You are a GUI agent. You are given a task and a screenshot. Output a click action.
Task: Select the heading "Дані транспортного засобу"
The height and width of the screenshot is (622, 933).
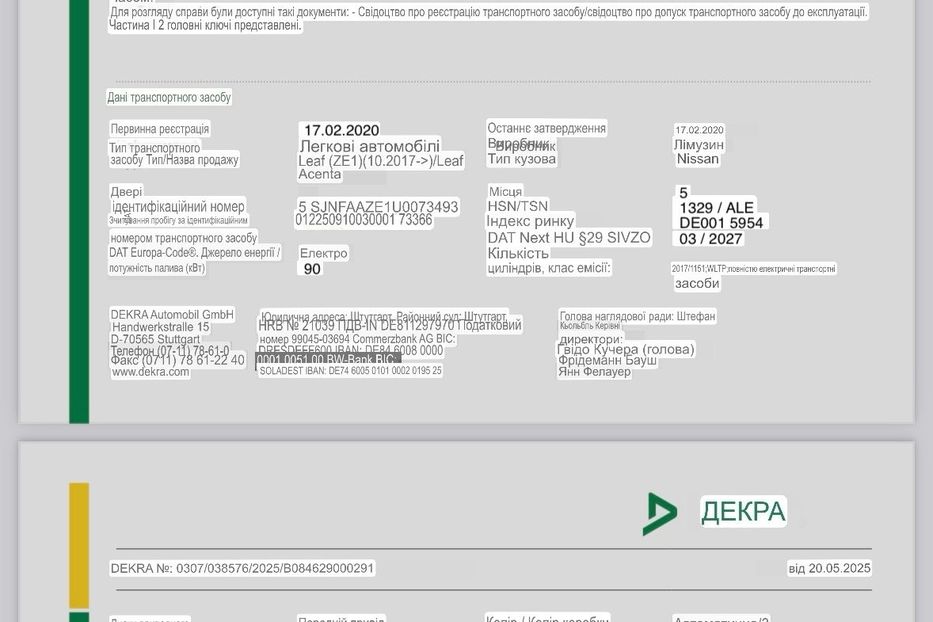coord(169,97)
